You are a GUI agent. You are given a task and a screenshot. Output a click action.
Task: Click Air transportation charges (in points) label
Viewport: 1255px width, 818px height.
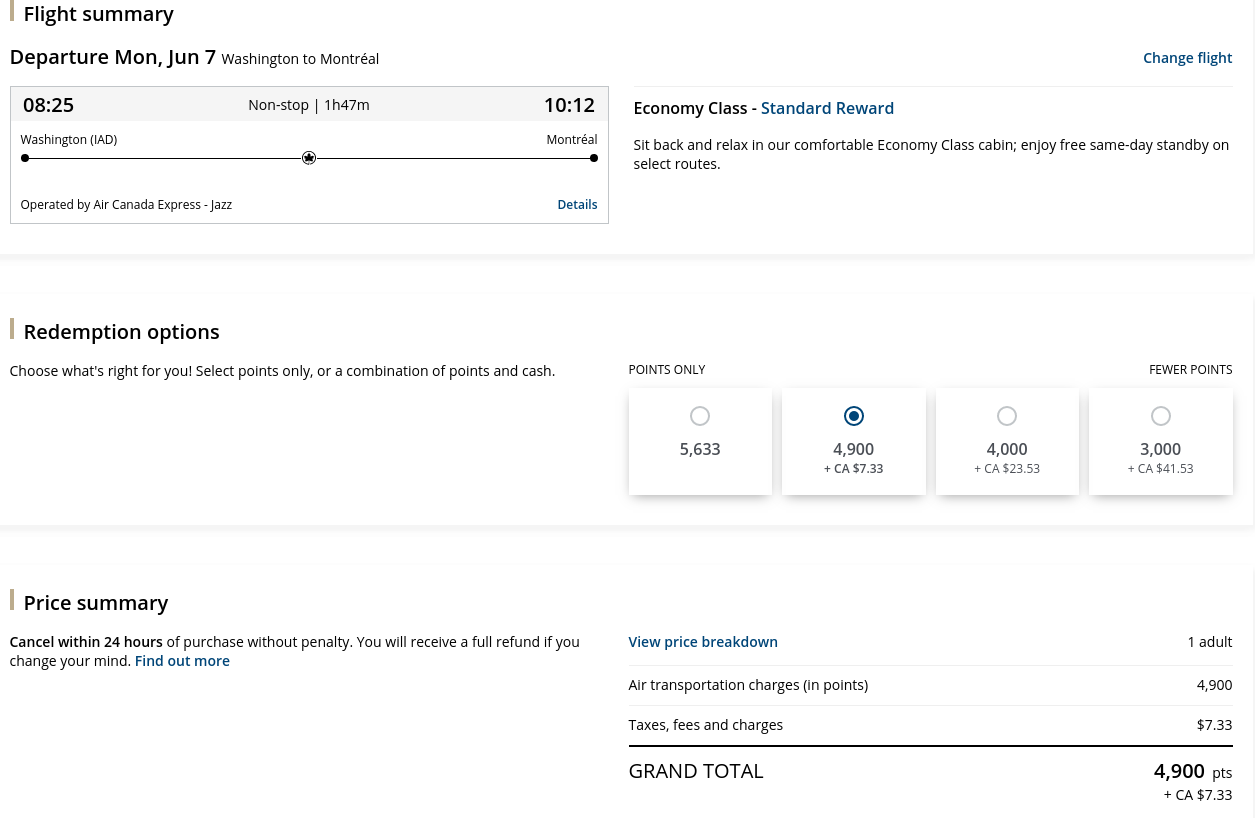pyautogui.click(x=748, y=685)
